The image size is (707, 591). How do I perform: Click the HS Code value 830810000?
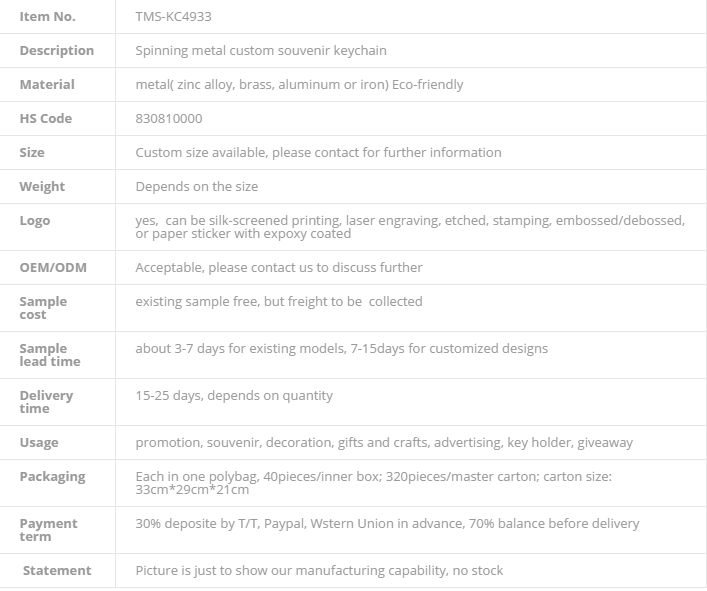[x=169, y=119]
